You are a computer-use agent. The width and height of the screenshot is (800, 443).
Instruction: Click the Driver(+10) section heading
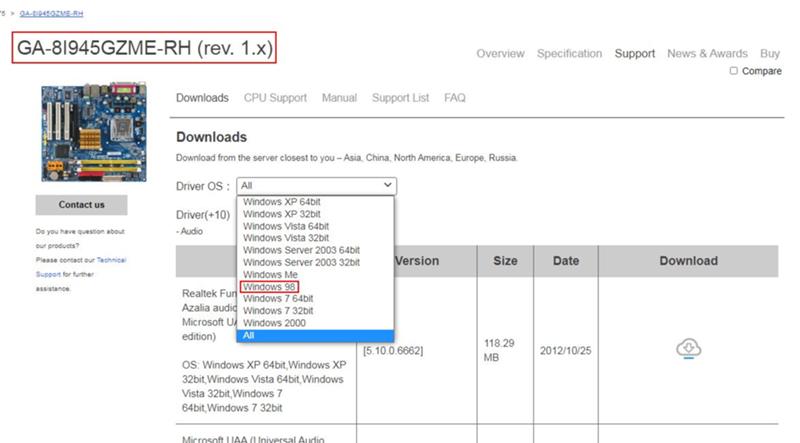pyautogui.click(x=203, y=215)
